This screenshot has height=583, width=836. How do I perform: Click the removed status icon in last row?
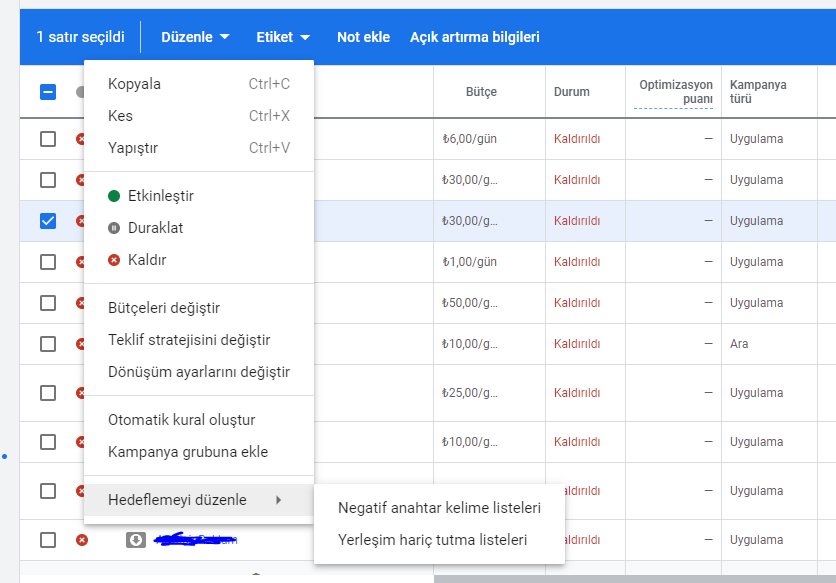point(82,540)
